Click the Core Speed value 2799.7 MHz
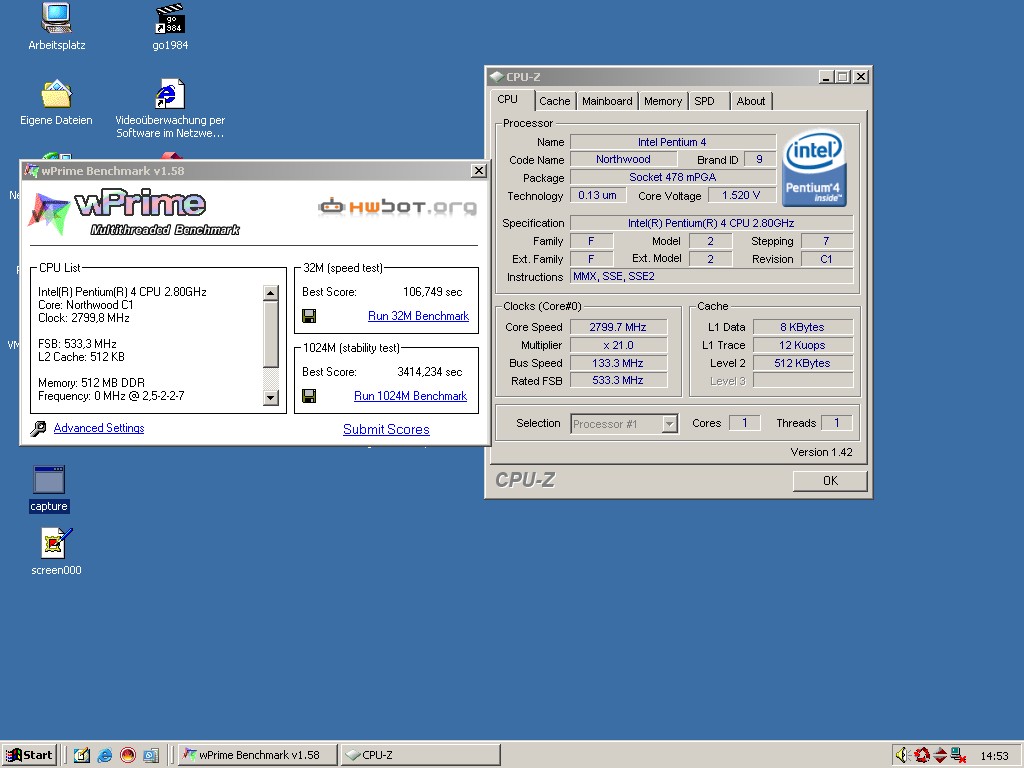The height and width of the screenshot is (768, 1024). click(x=618, y=327)
